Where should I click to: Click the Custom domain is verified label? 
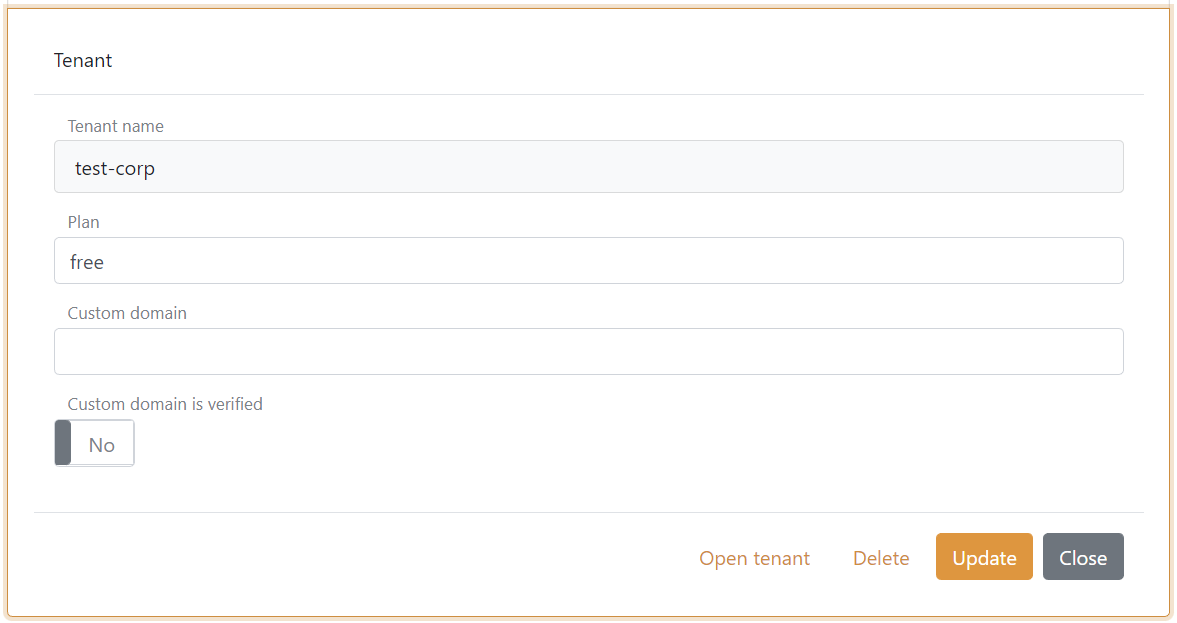164,403
